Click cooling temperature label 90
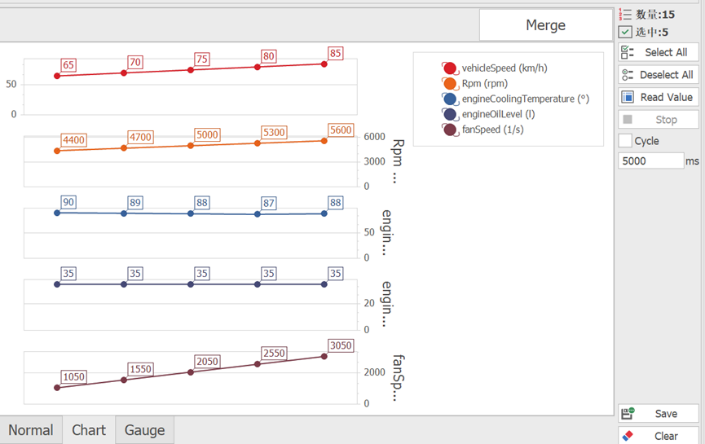Image resolution: width=705 pixels, height=444 pixels. [x=68, y=202]
